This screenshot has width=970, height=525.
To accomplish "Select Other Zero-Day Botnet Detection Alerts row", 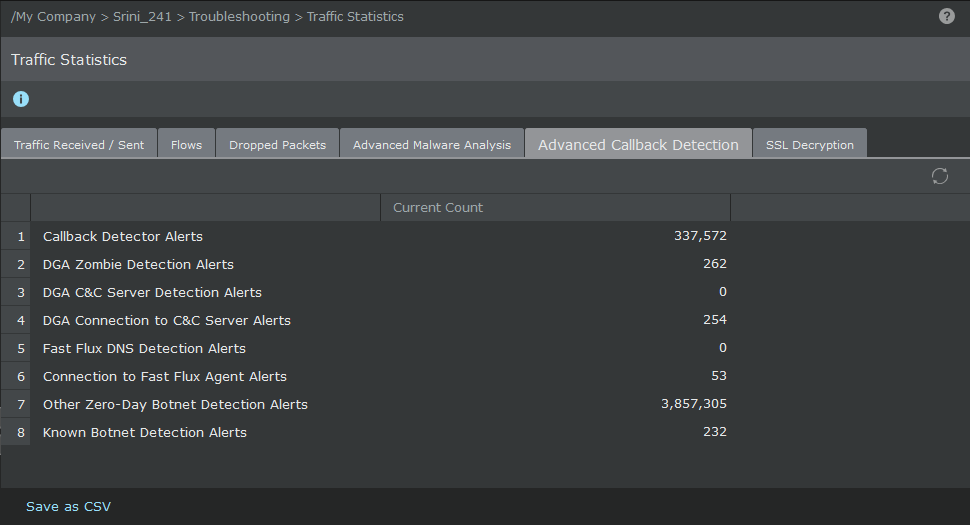I will [x=485, y=404].
